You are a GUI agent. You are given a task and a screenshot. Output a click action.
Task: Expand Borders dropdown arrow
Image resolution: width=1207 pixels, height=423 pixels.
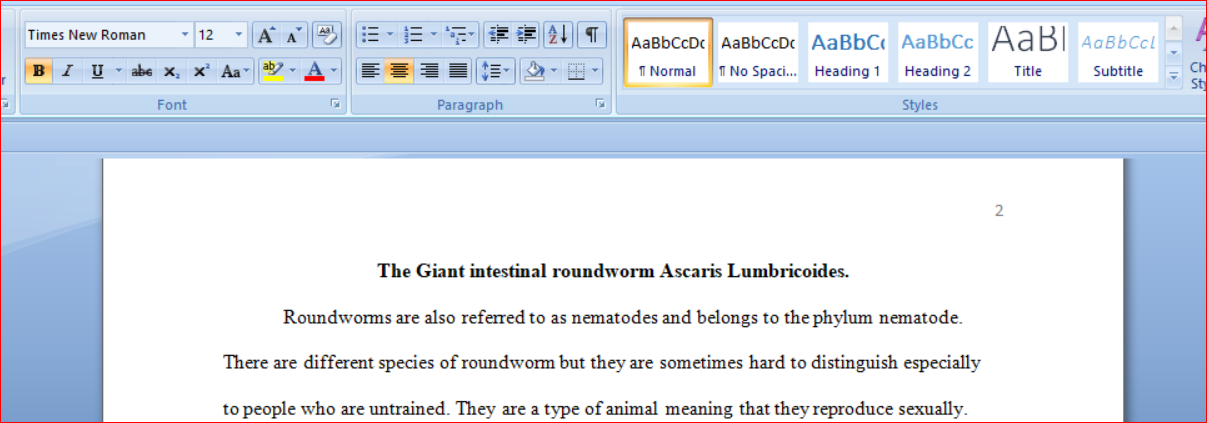pyautogui.click(x=596, y=71)
